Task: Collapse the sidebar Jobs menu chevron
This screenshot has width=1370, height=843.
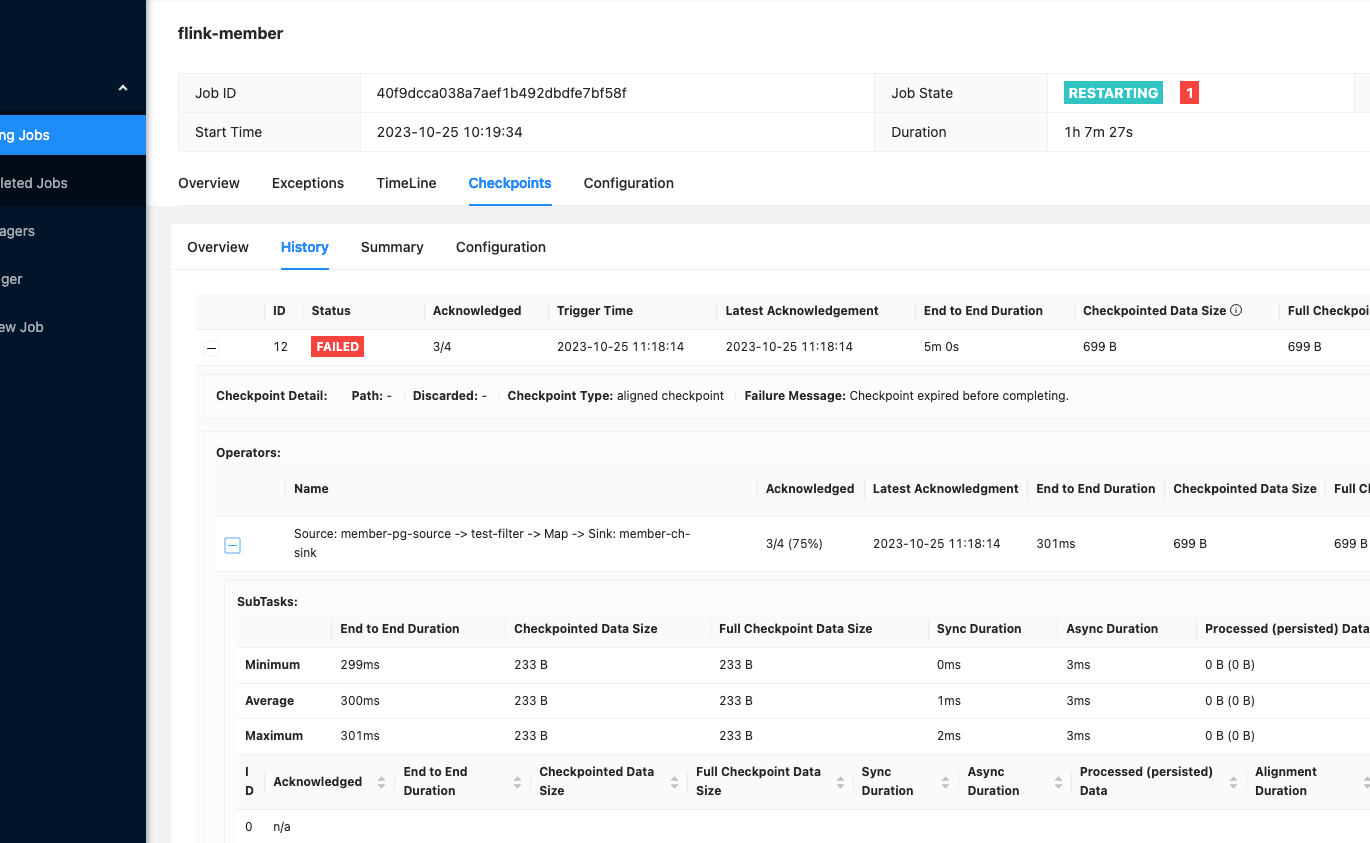Action: (123, 88)
